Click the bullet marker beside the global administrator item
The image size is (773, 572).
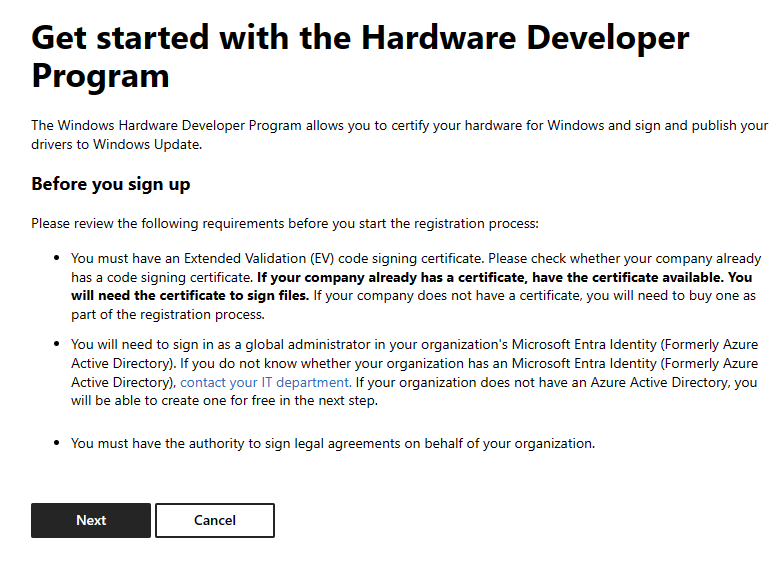pos(57,344)
